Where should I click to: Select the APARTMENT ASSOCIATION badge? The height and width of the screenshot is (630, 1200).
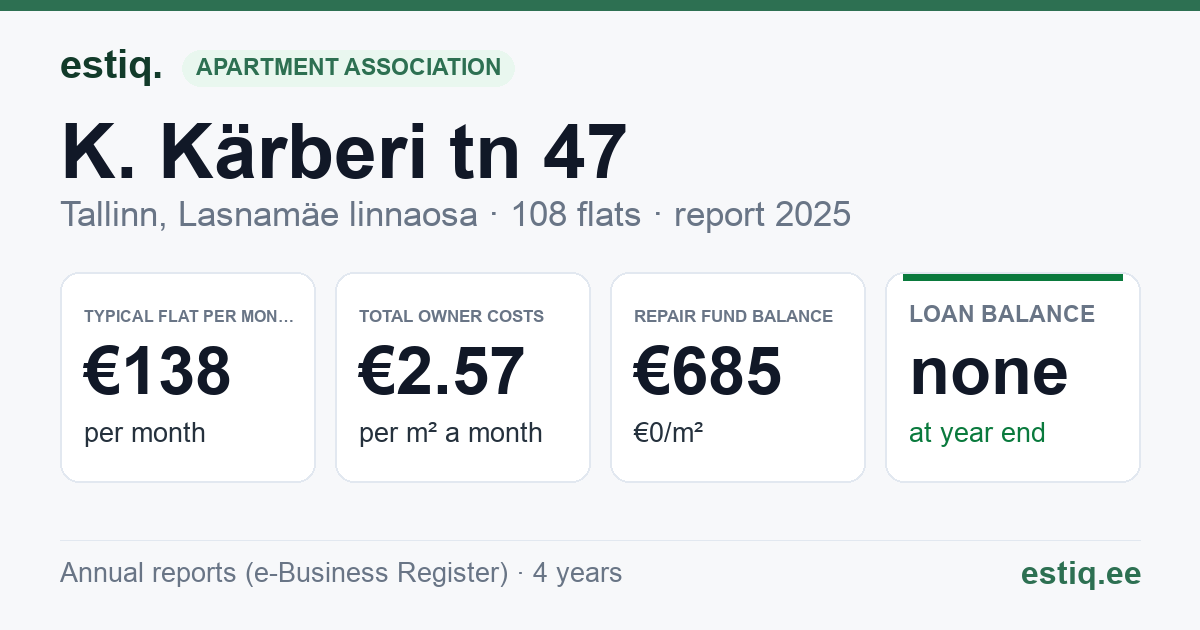point(348,67)
